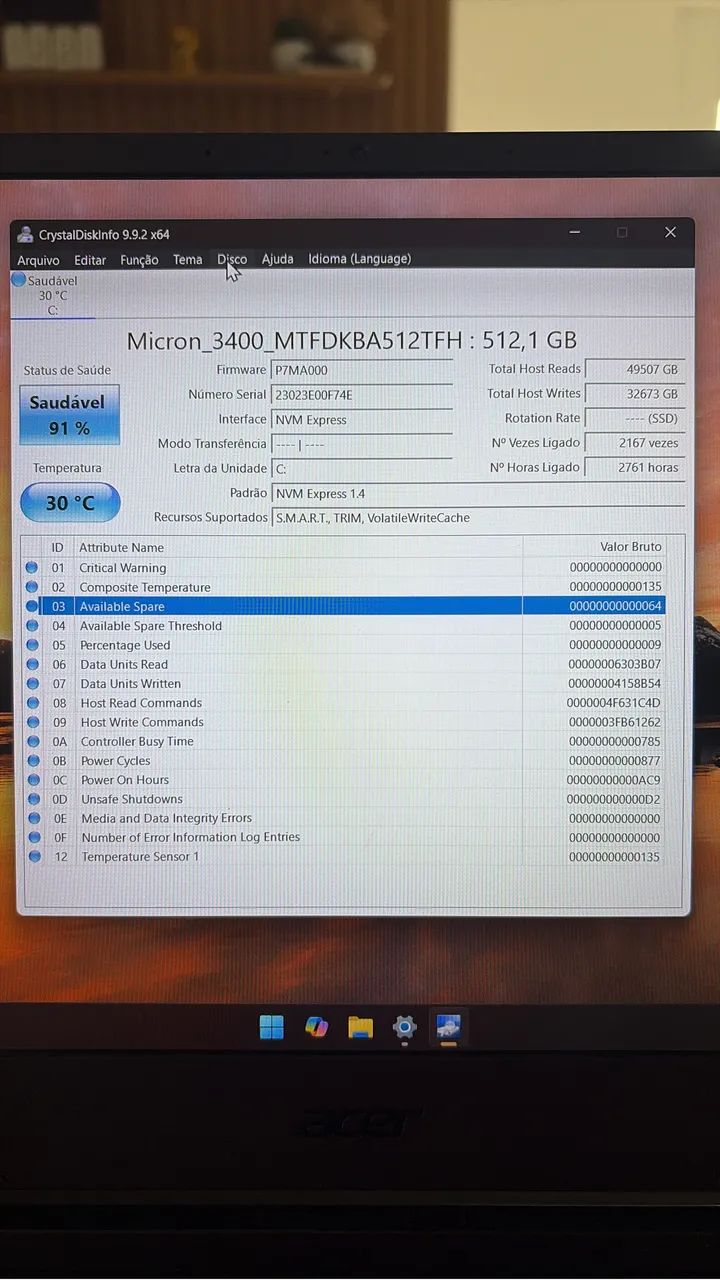
Task: Click the CrystalDiskInfo taskbar icon
Action: pos(449,1027)
